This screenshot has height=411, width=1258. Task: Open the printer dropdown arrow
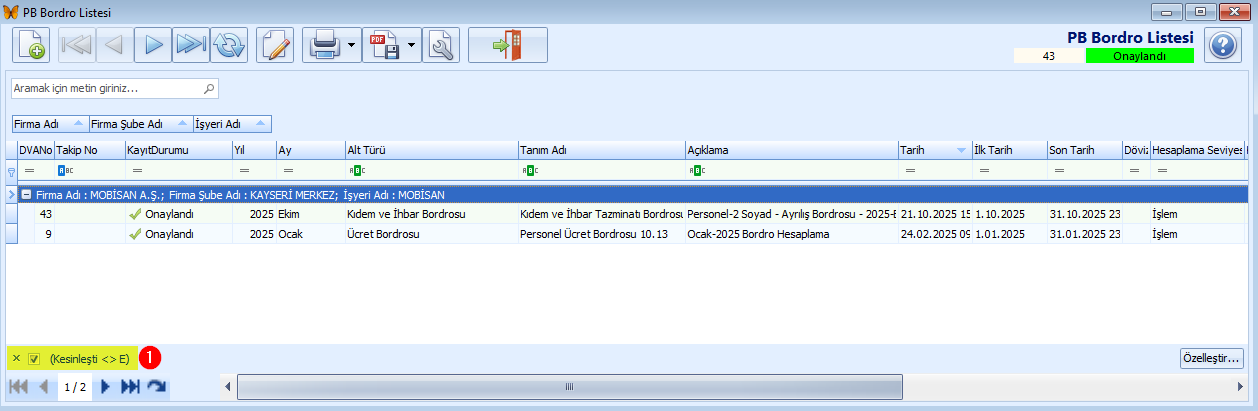[352, 46]
